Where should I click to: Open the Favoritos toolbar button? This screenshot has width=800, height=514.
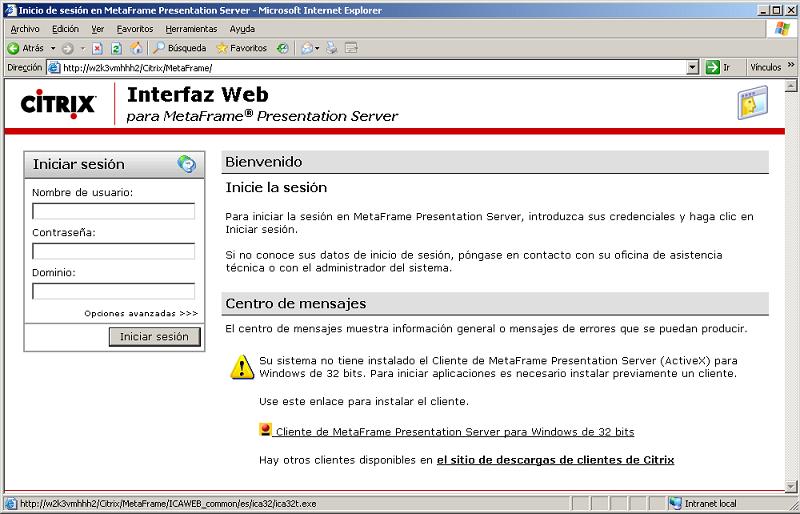click(241, 48)
